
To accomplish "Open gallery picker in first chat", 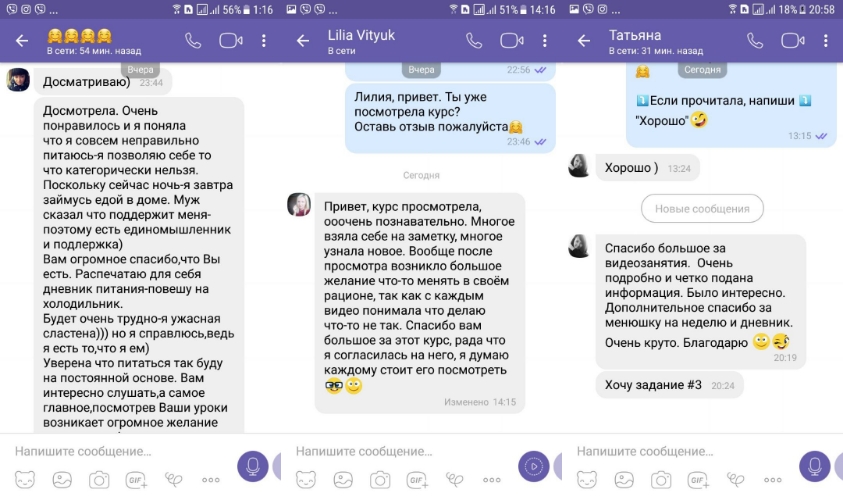I will [62, 480].
